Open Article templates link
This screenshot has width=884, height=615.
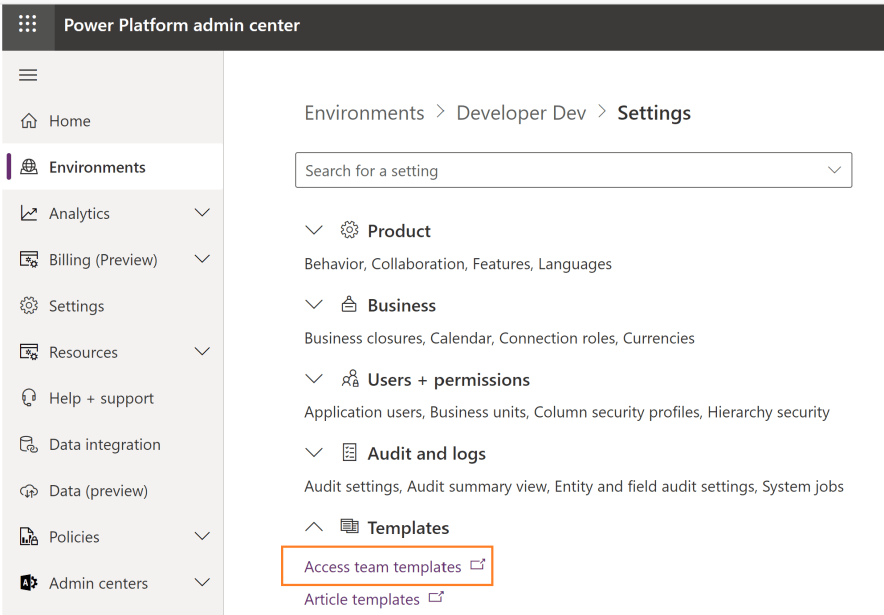tap(362, 599)
